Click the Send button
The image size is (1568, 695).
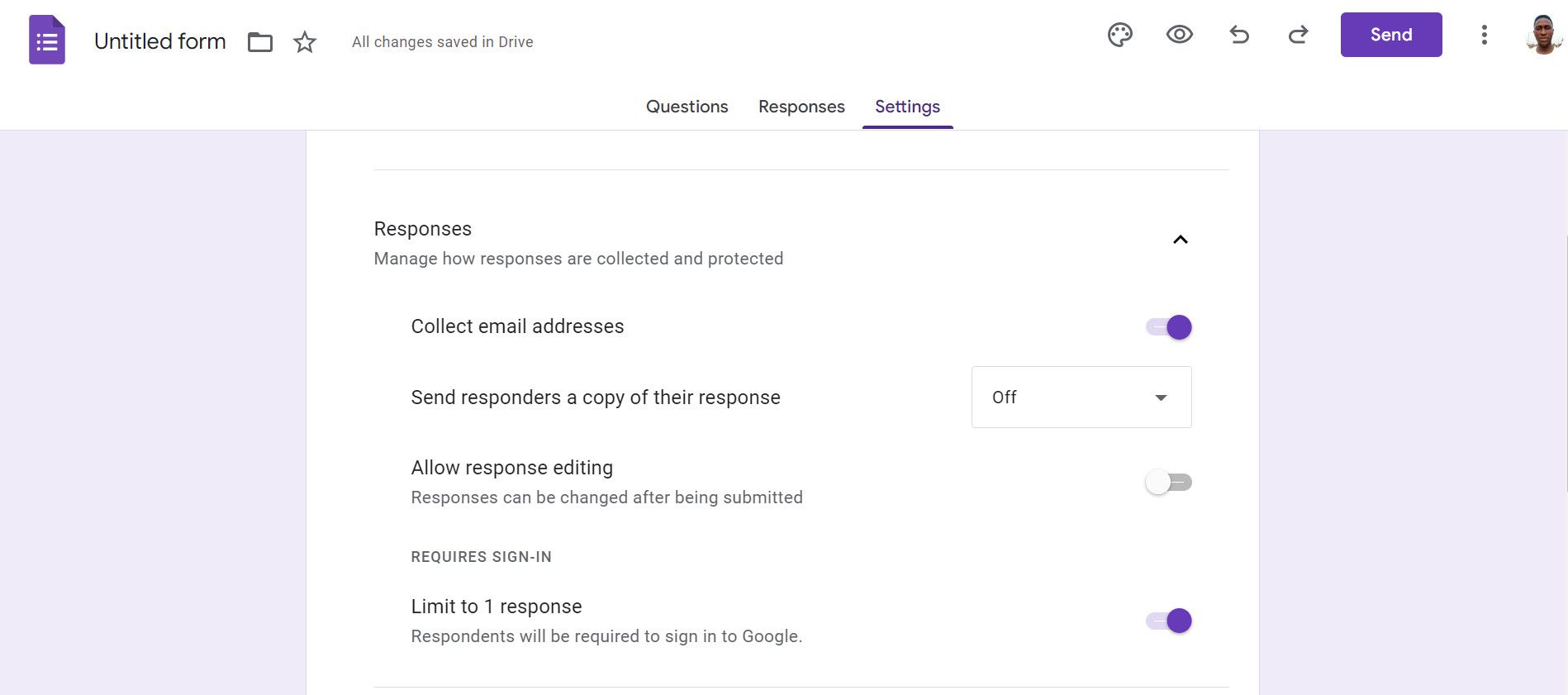click(1391, 35)
